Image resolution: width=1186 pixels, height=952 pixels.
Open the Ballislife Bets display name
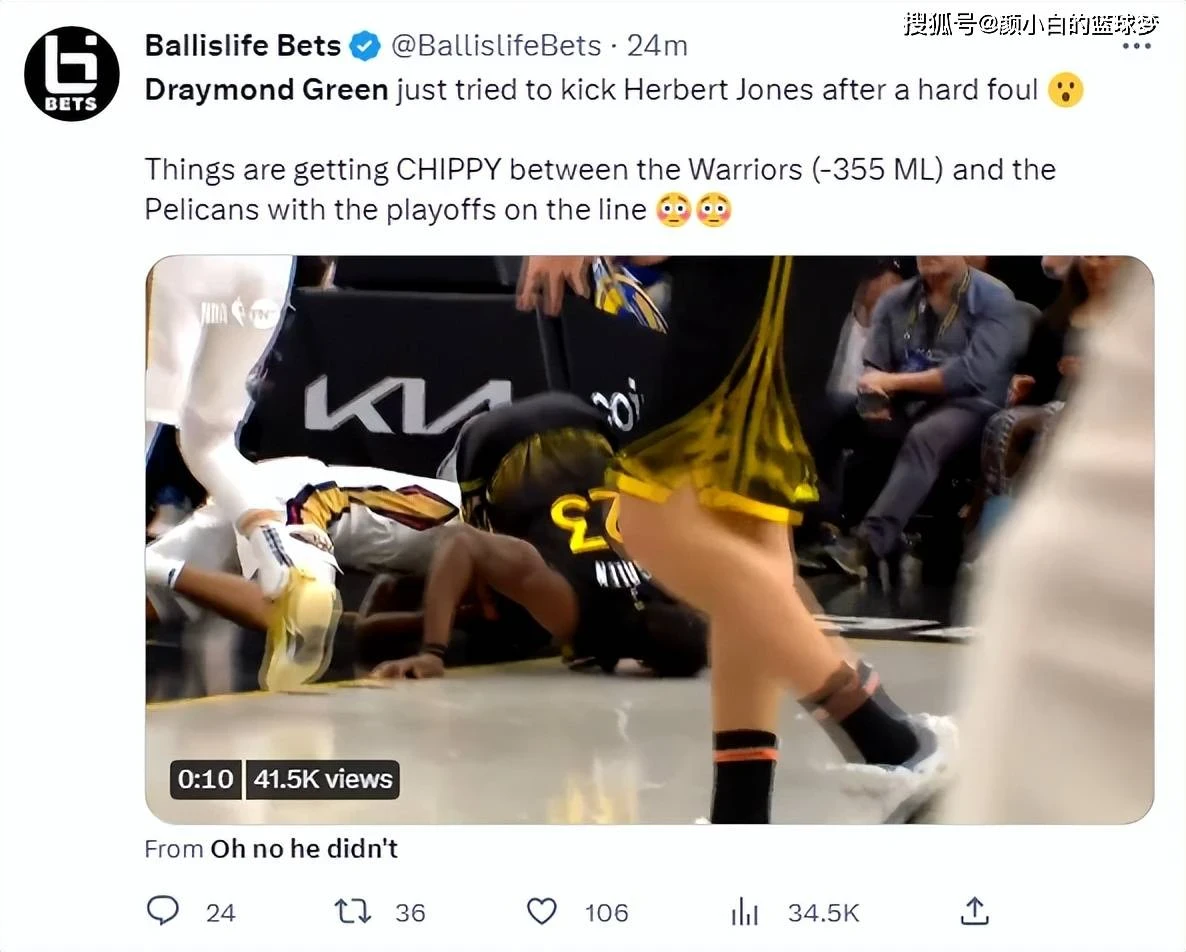pyautogui.click(x=242, y=45)
